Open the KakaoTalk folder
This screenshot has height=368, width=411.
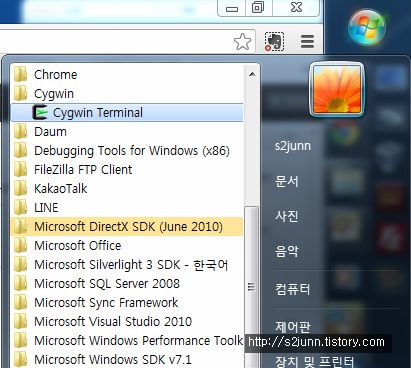tap(127, 188)
